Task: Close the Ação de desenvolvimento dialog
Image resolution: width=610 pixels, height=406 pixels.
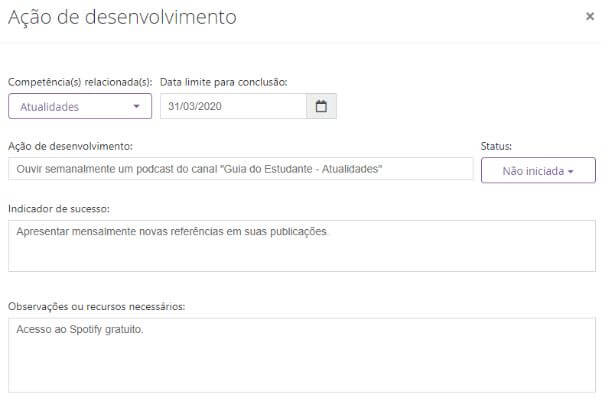Action: coord(590,16)
